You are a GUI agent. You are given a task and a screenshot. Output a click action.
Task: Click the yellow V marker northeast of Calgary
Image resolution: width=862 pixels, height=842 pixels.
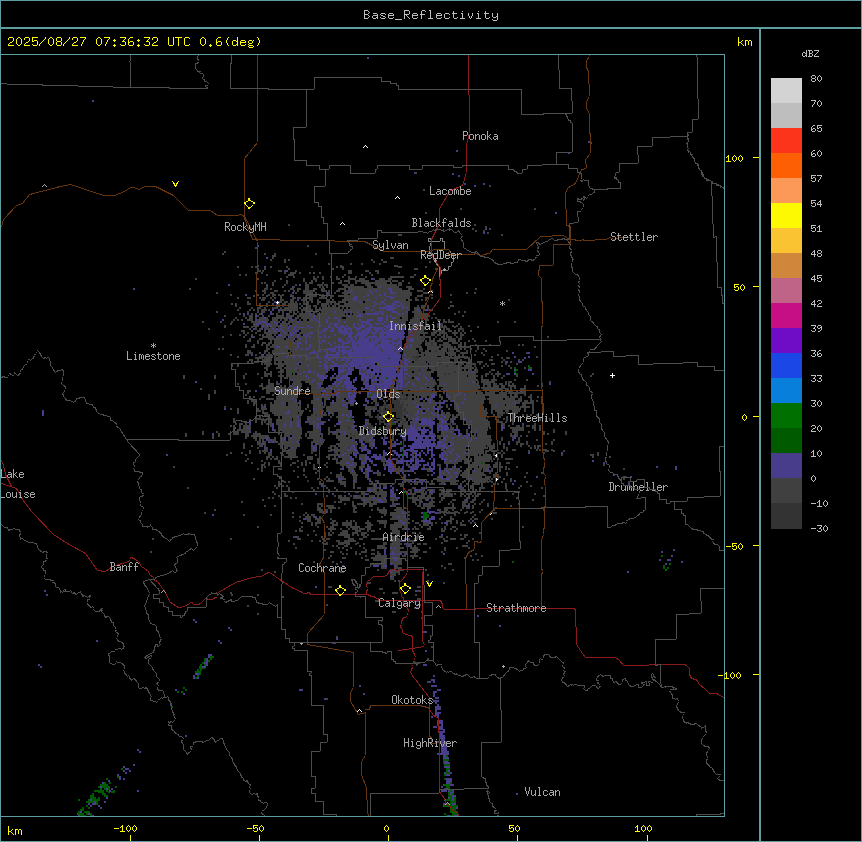click(x=429, y=584)
